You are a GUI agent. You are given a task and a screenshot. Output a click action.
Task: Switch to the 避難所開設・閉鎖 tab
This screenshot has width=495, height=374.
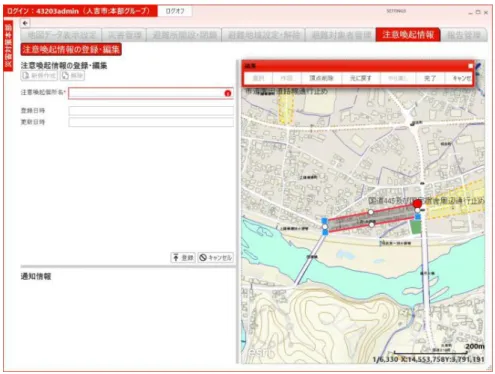coord(184,35)
